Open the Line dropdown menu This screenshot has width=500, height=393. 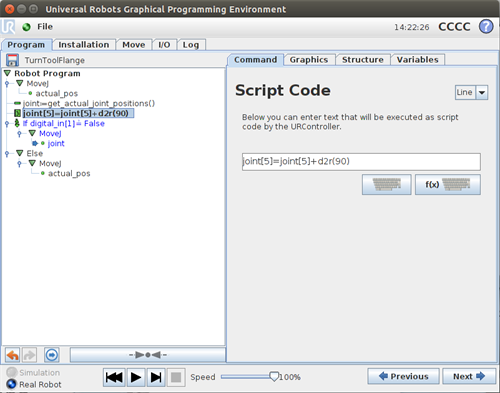point(472,92)
